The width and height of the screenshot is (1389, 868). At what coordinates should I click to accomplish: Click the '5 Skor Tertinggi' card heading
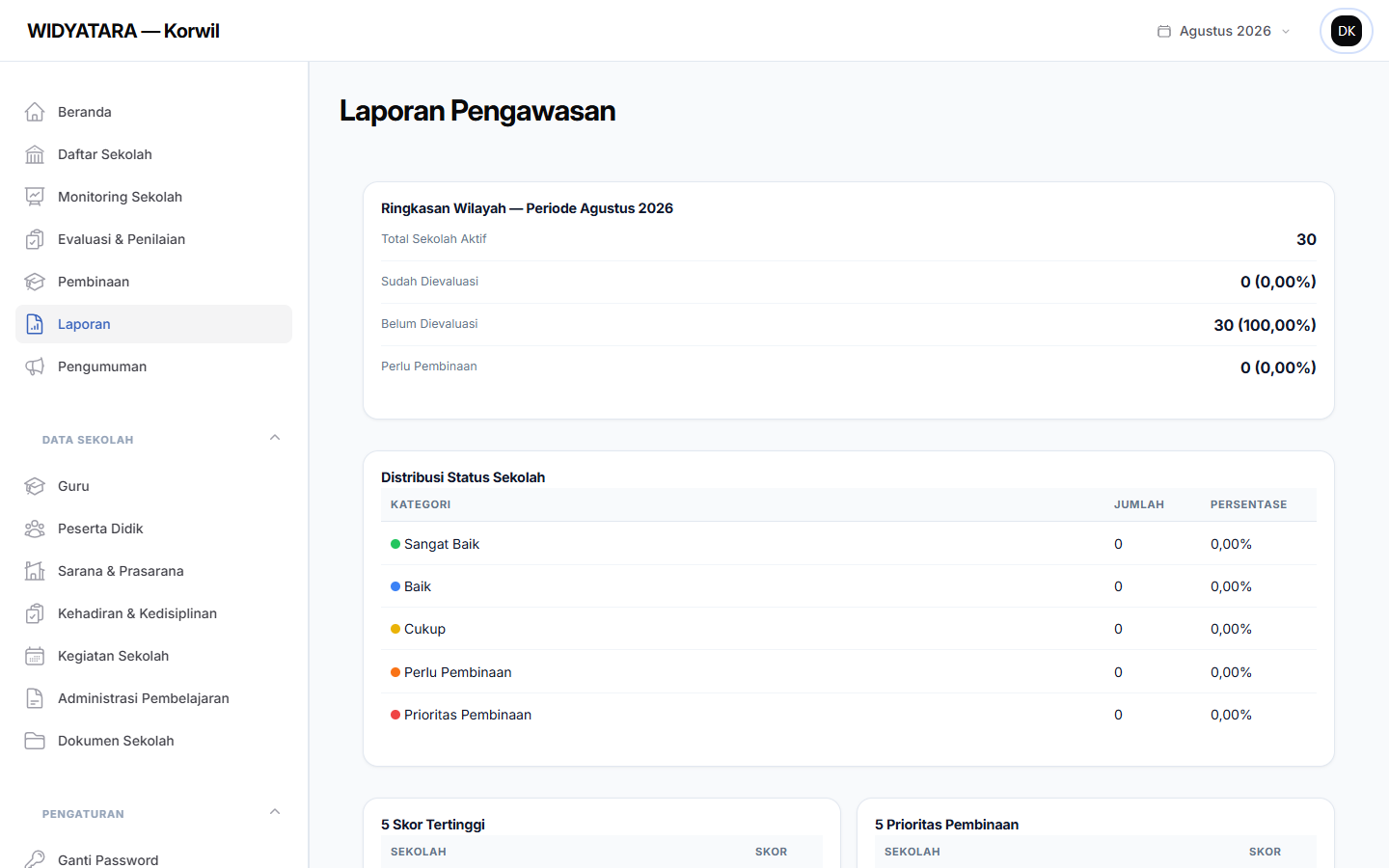pos(433,825)
